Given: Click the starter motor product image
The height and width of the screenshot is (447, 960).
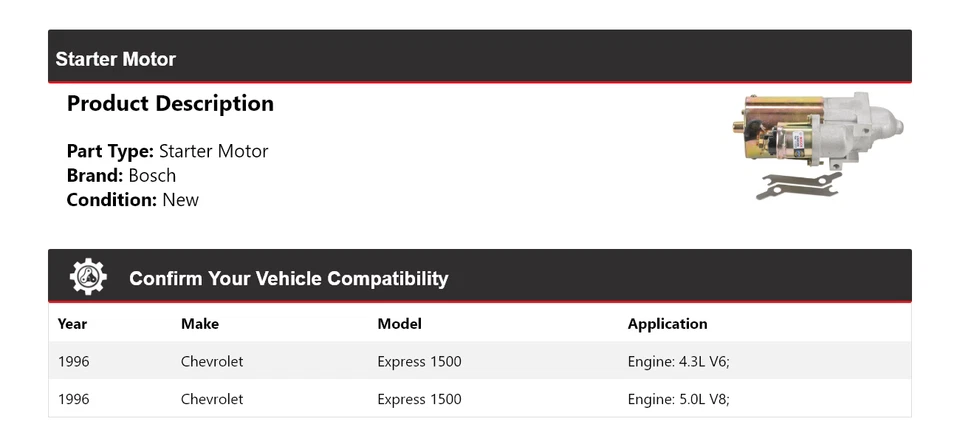Looking at the screenshot, I should pos(817,145).
